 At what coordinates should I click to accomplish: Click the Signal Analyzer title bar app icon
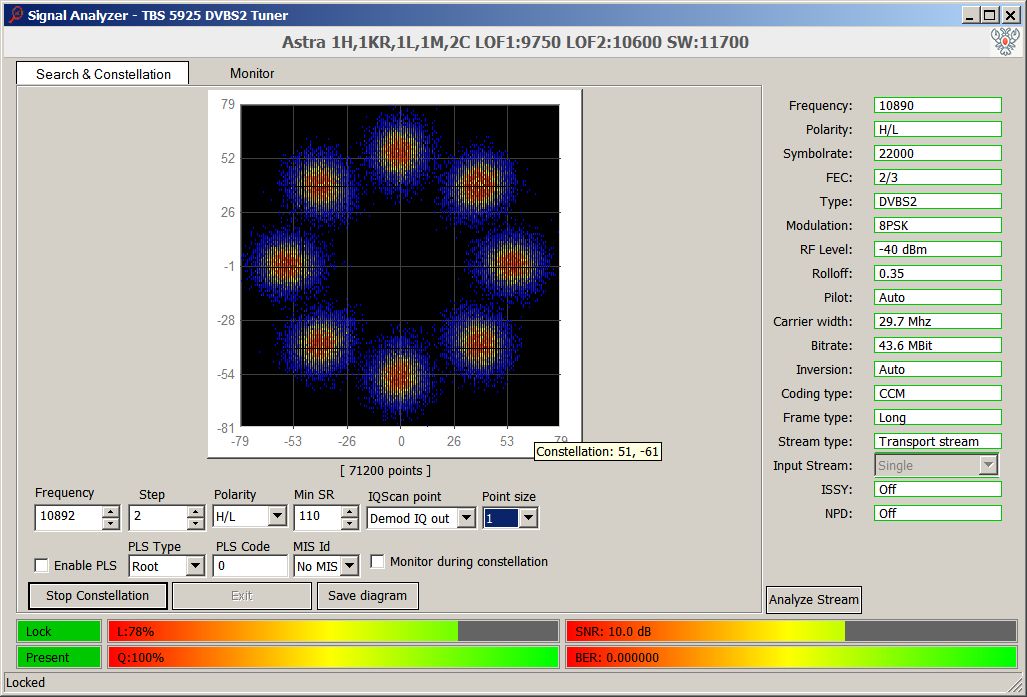[16, 14]
